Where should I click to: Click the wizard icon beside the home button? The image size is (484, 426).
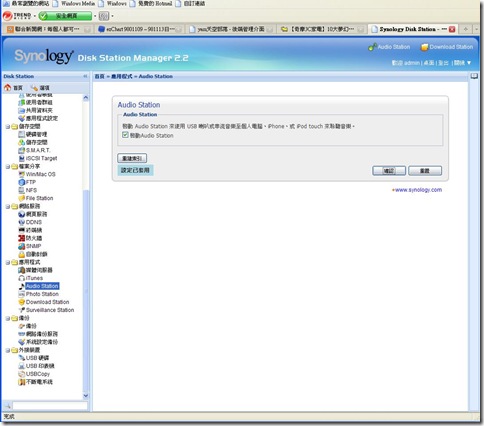coord(34,88)
